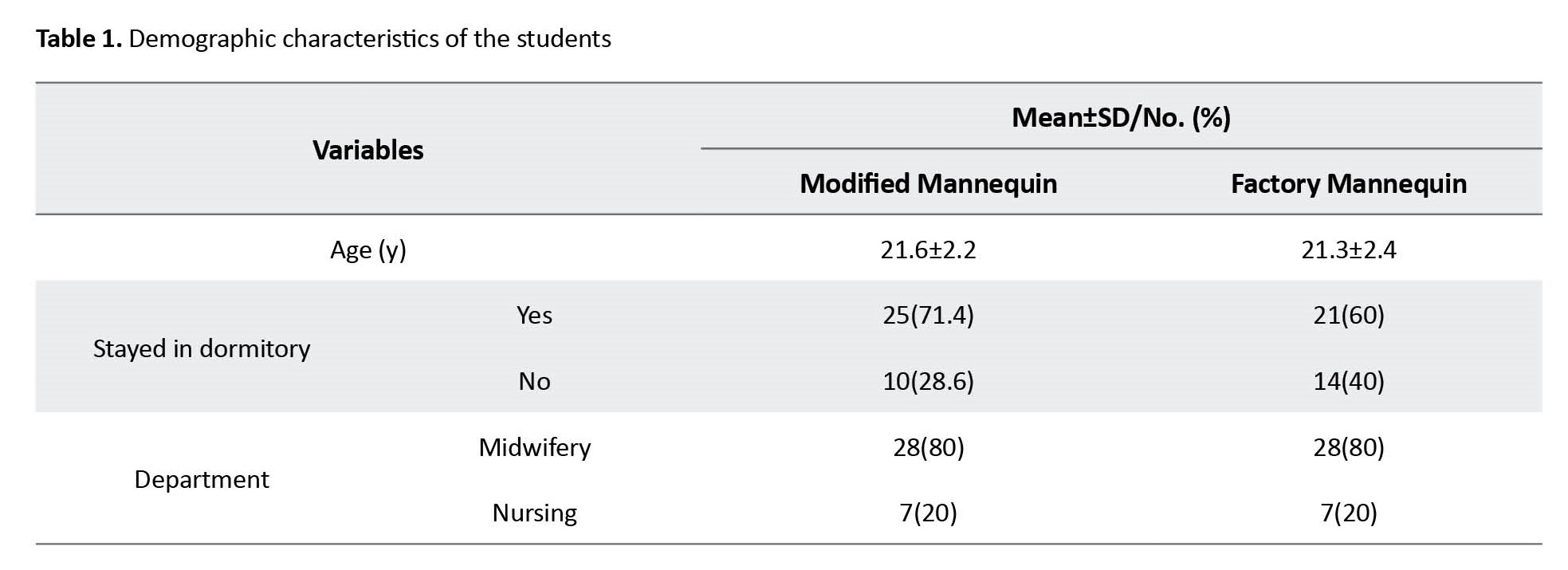The height and width of the screenshot is (570, 1568).
Task: Click the Midwifery sub-row label
Action: point(534,447)
